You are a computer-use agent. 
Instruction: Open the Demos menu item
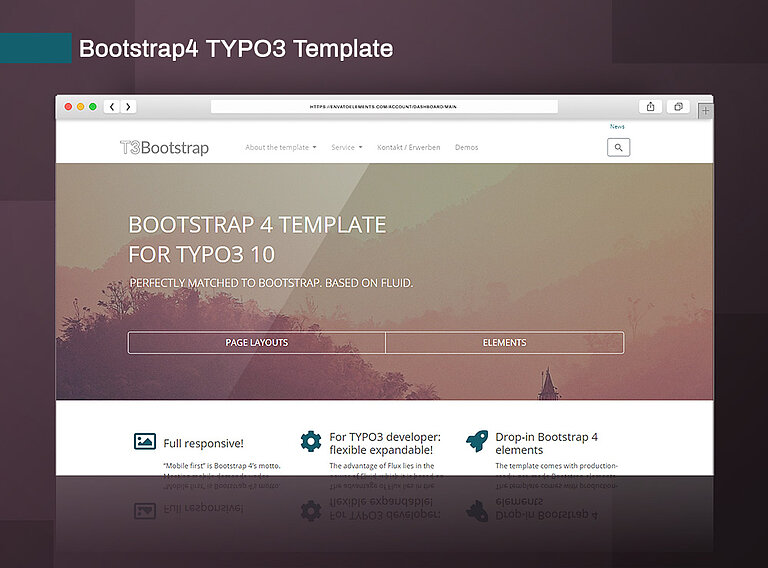(466, 147)
